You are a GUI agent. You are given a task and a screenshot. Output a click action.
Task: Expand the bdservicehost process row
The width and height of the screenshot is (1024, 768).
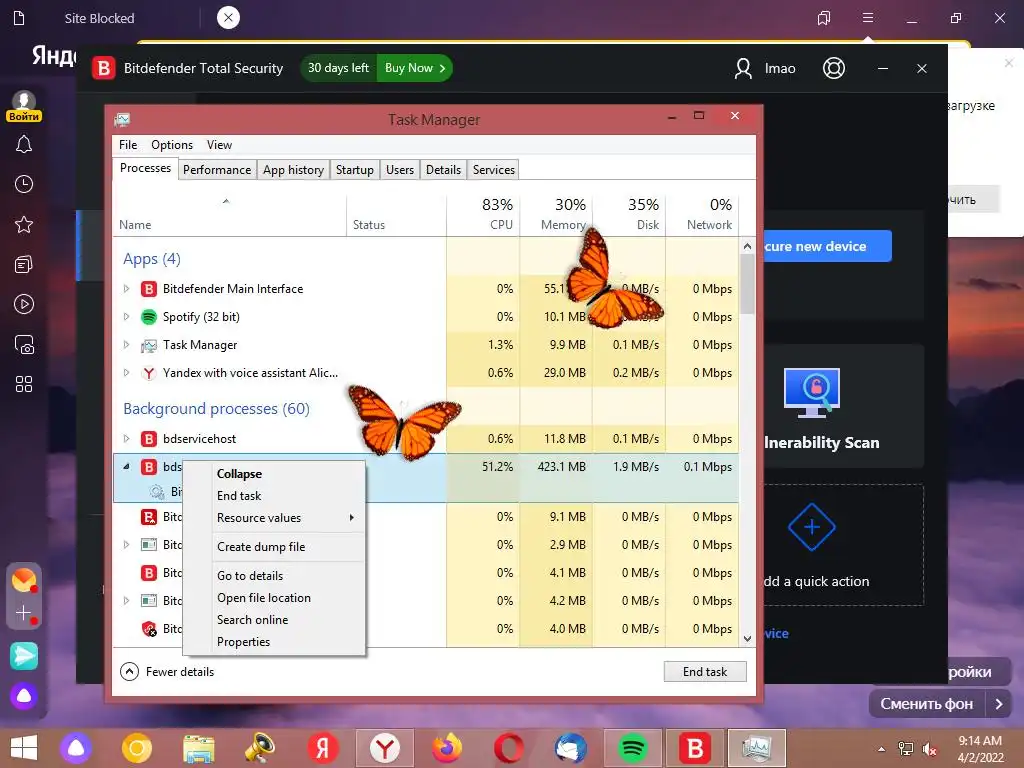click(127, 439)
